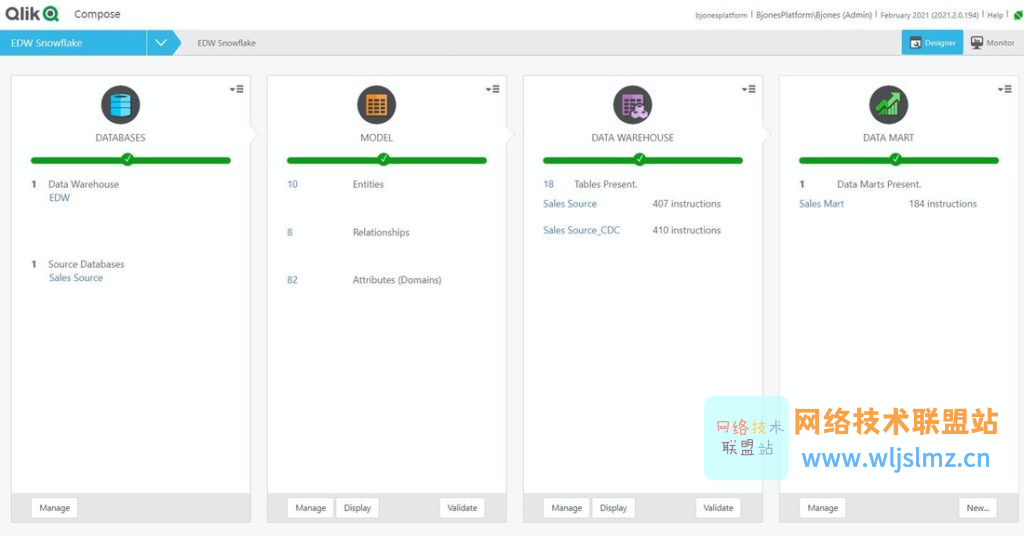The width and height of the screenshot is (1024, 536).
Task: Click Manage in Data Mart panel
Action: [x=822, y=508]
